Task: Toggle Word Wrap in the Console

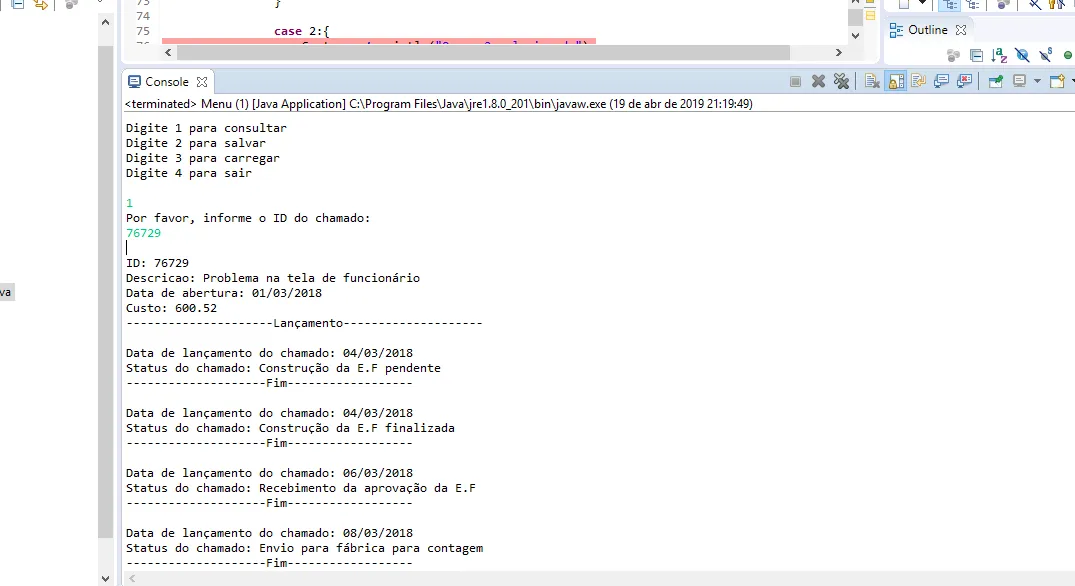Action: [x=919, y=82]
